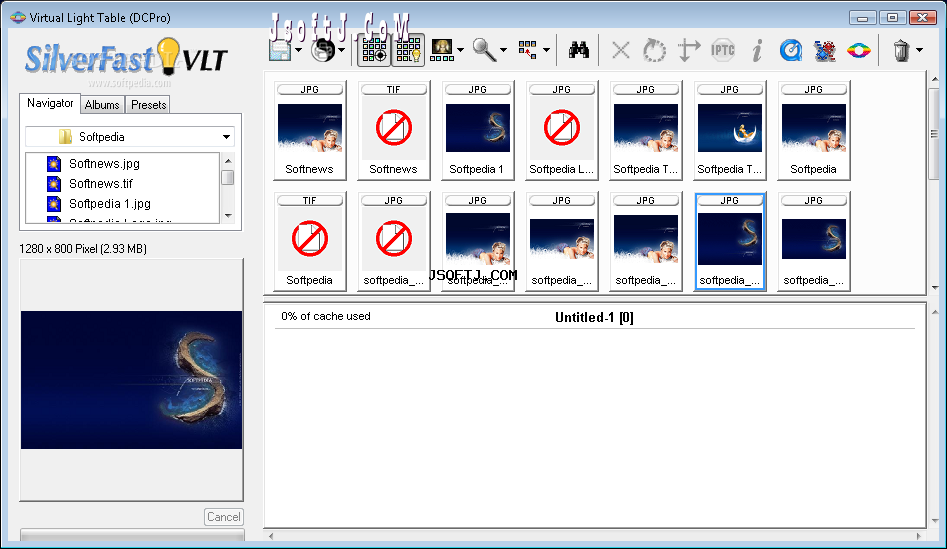The width and height of the screenshot is (947, 549).
Task: Click album pane horizontal scroll left arrow
Action: pos(271,536)
